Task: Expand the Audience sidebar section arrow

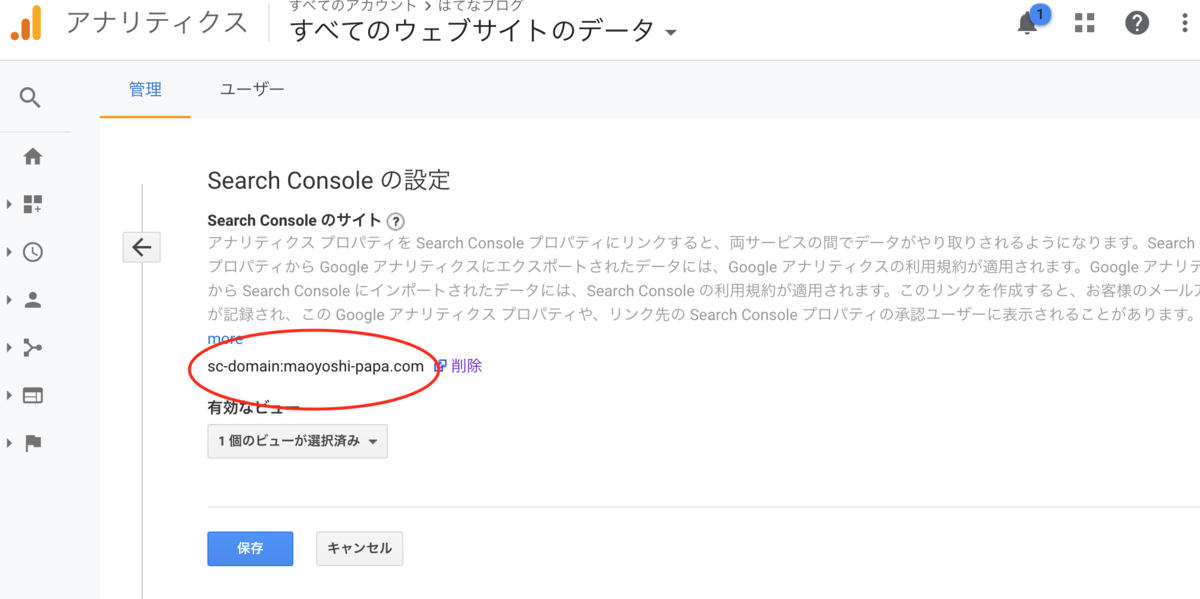Action: click(x=9, y=300)
